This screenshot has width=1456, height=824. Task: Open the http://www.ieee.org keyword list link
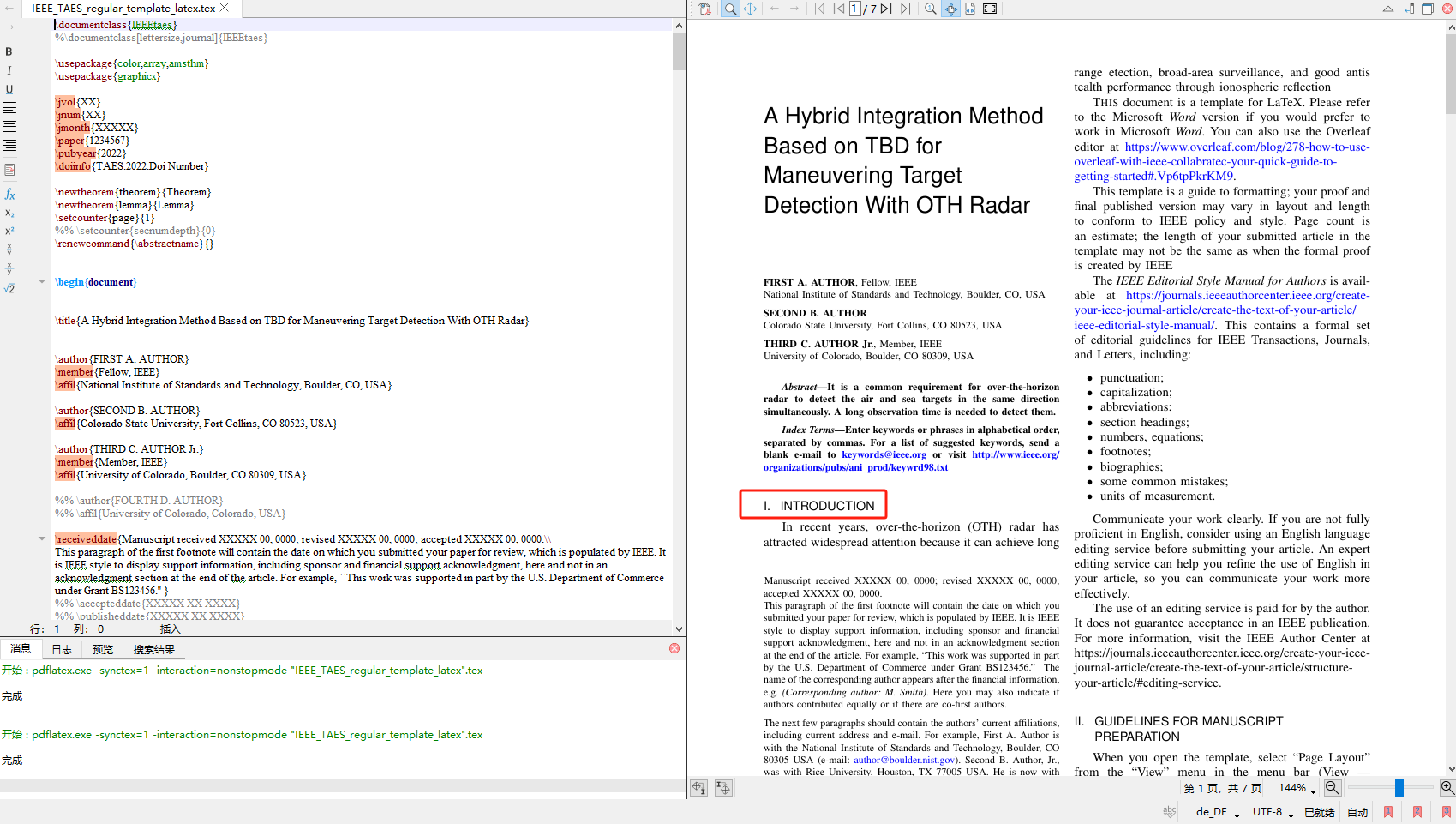click(911, 461)
